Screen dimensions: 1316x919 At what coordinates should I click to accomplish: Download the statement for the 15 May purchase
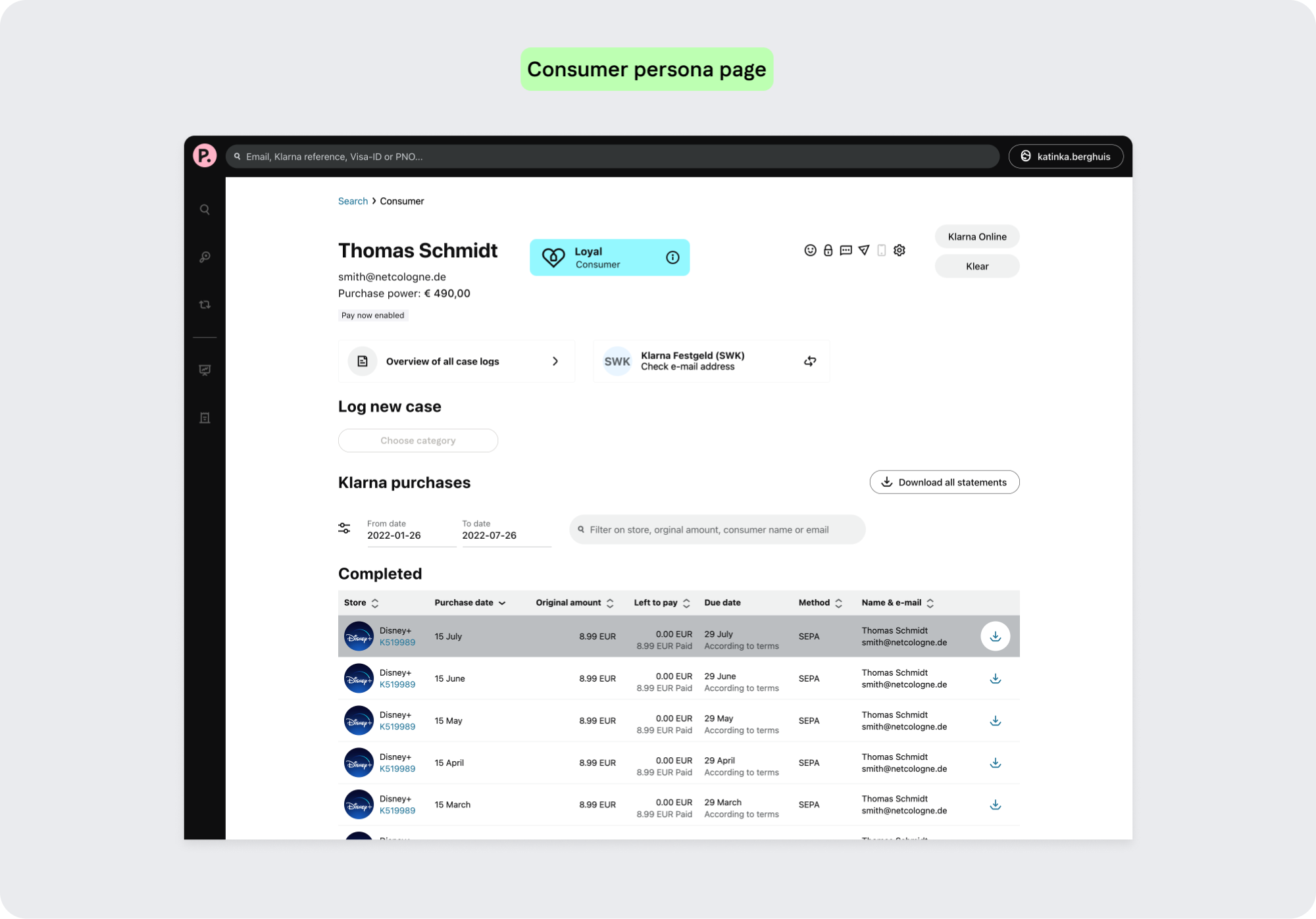point(996,720)
